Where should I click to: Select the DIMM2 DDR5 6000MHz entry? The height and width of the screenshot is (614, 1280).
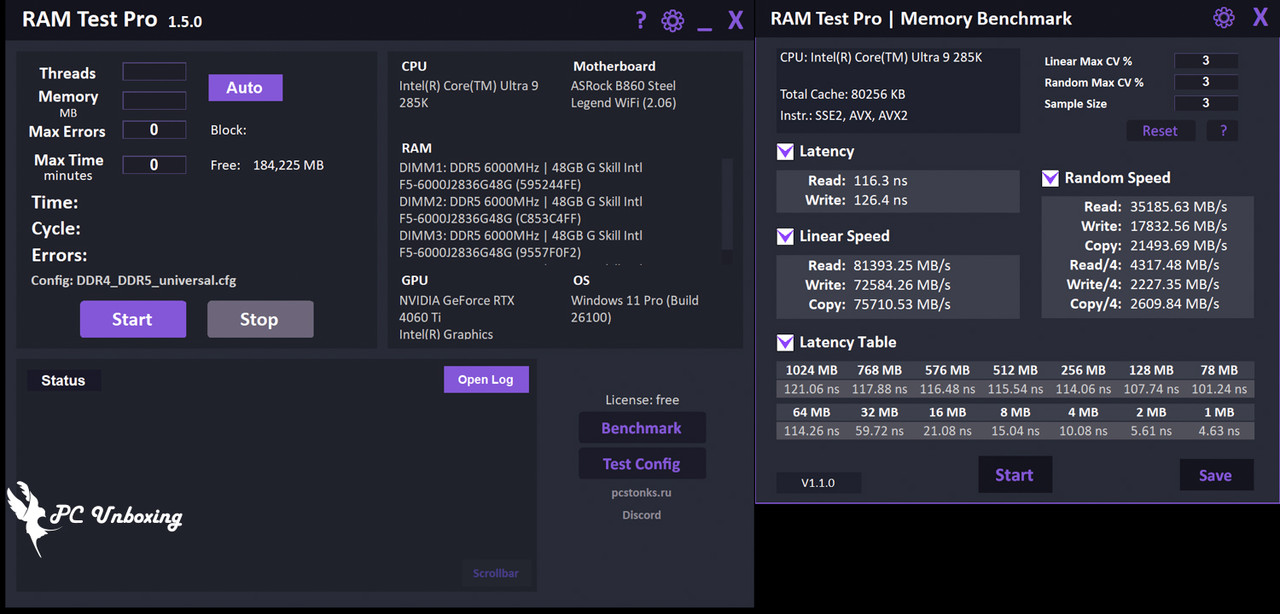point(521,210)
